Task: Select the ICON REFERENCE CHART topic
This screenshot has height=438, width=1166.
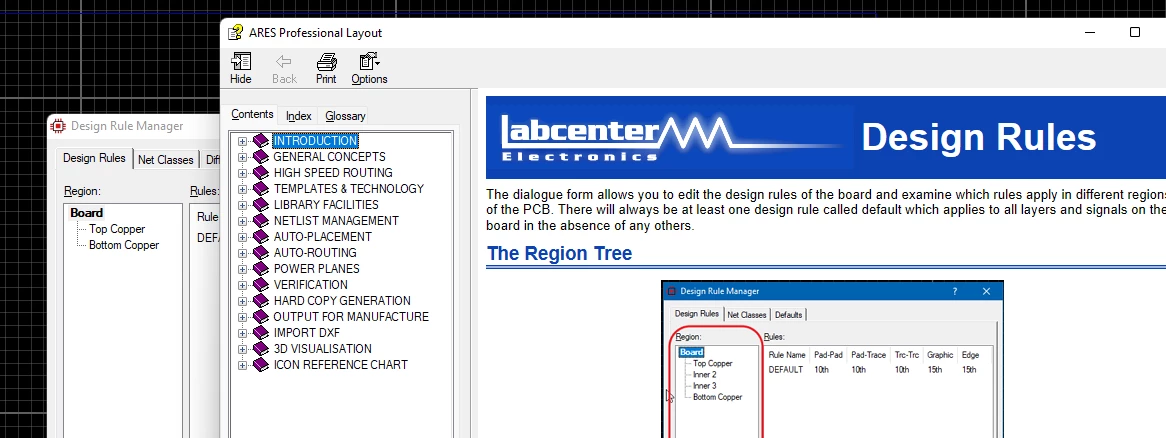Action: (341, 364)
